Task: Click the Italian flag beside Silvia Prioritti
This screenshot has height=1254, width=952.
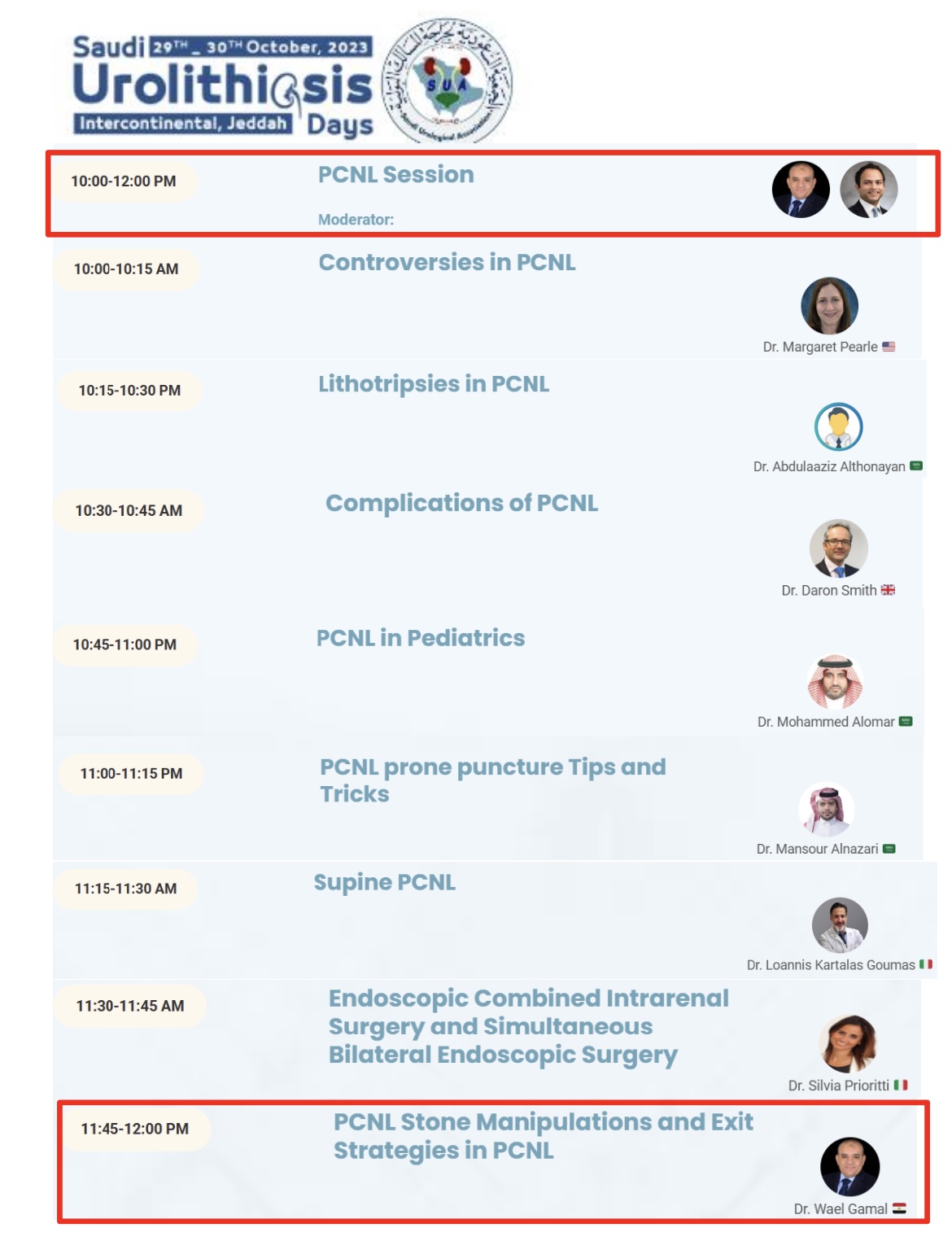Action: pos(901,1085)
